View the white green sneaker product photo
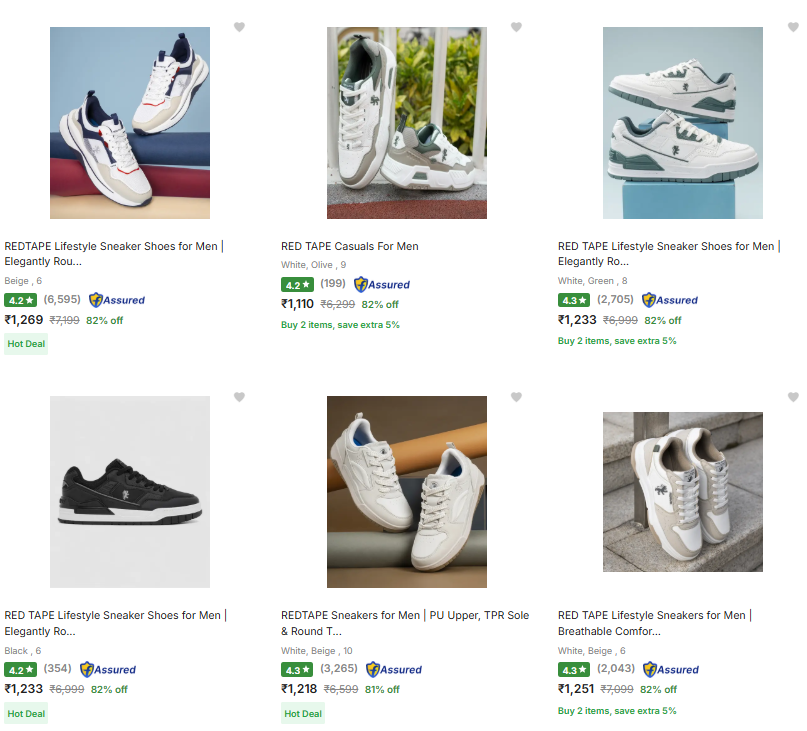Image resolution: width=807 pixels, height=731 pixels. coord(683,123)
